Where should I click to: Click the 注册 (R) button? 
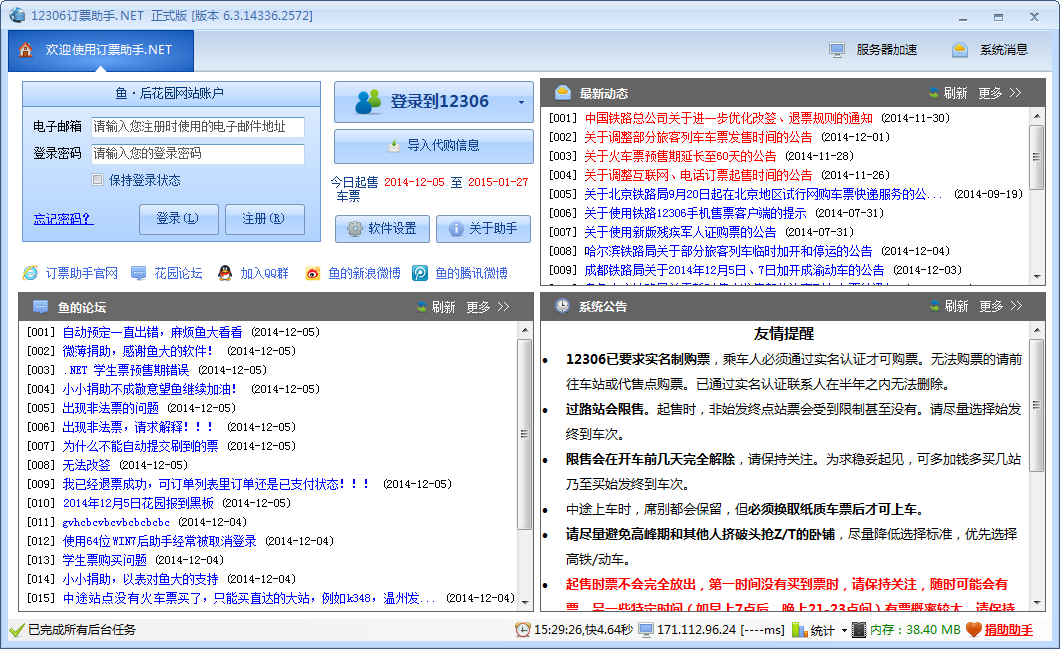click(x=264, y=219)
